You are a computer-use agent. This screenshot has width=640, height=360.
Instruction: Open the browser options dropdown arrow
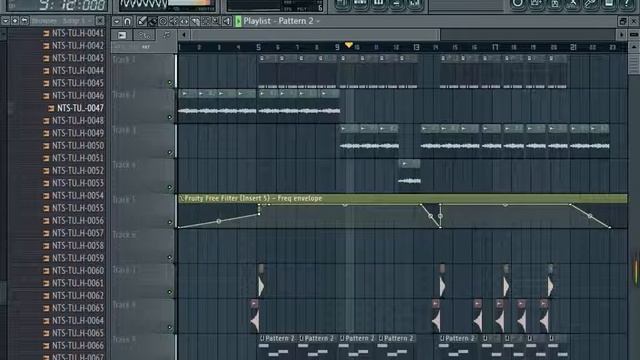point(5,20)
